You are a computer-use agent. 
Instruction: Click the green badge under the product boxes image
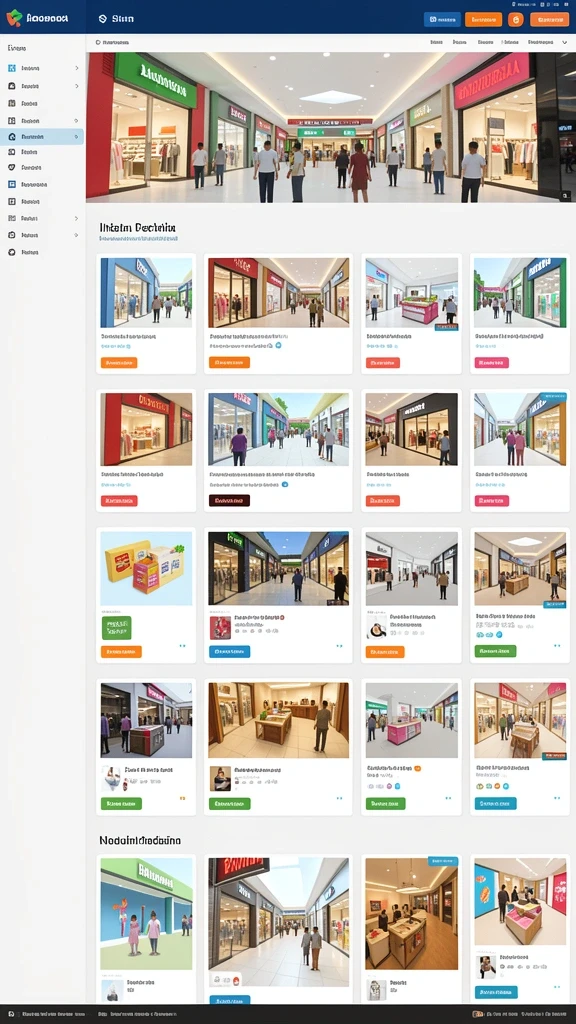point(116,628)
